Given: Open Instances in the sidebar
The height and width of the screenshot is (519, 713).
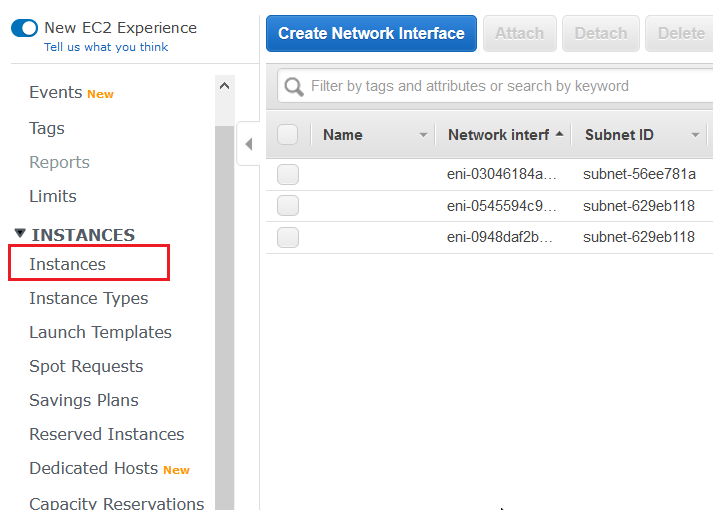Looking at the screenshot, I should (x=68, y=264).
